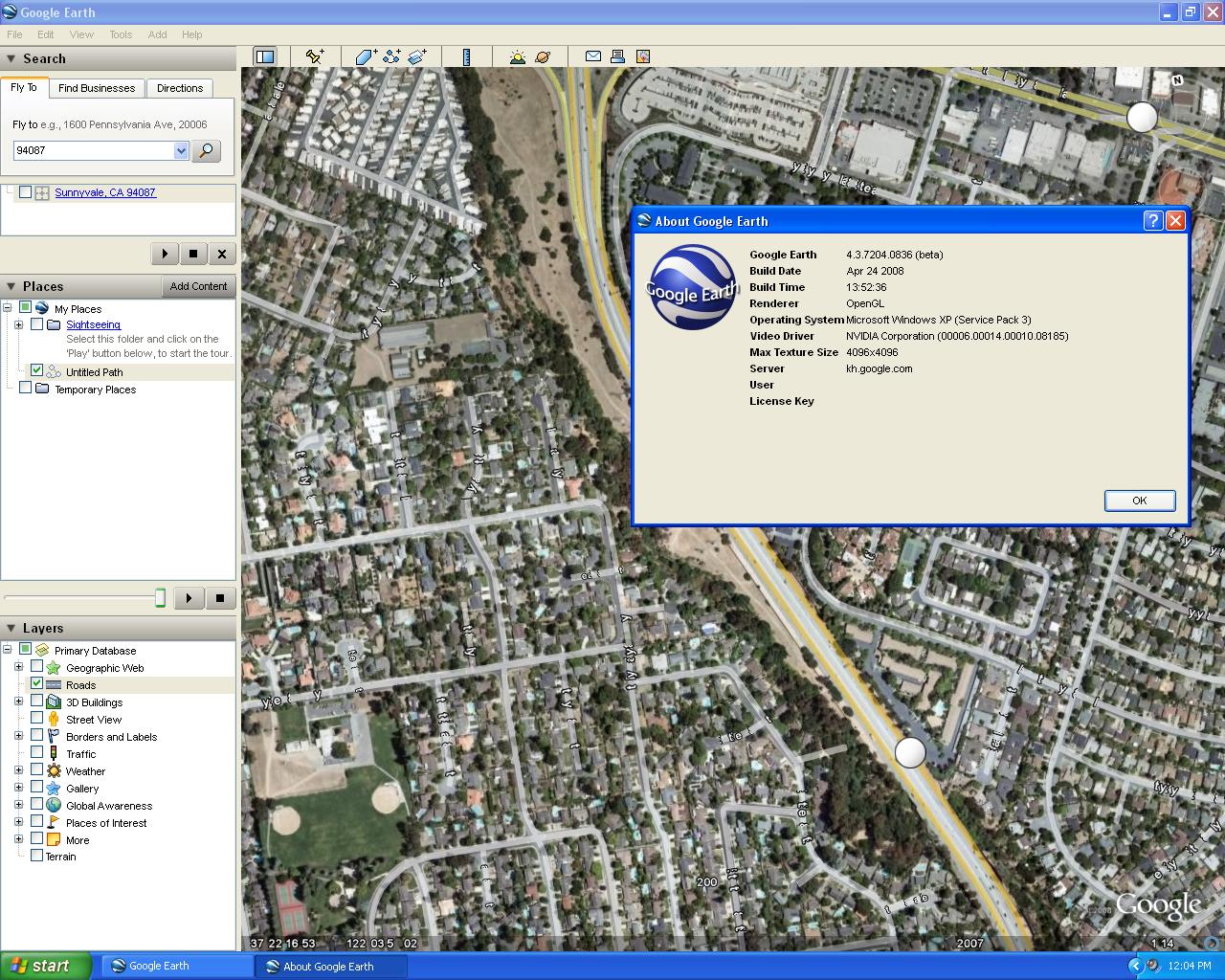Click the white circle marker near top-right road
Screen dimensions: 1225x980
pyautogui.click(x=1142, y=117)
